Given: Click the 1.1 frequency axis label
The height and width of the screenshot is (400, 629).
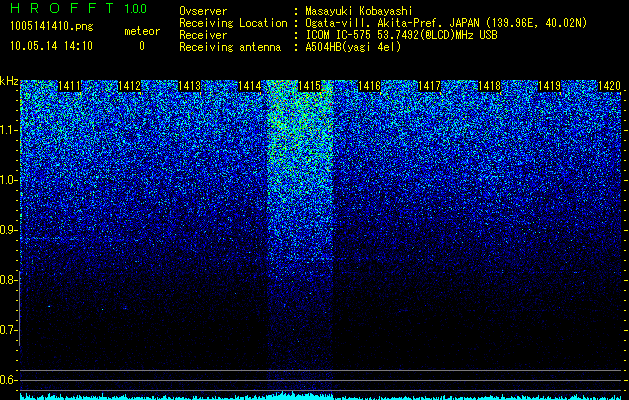Looking at the screenshot, I should point(8,130).
